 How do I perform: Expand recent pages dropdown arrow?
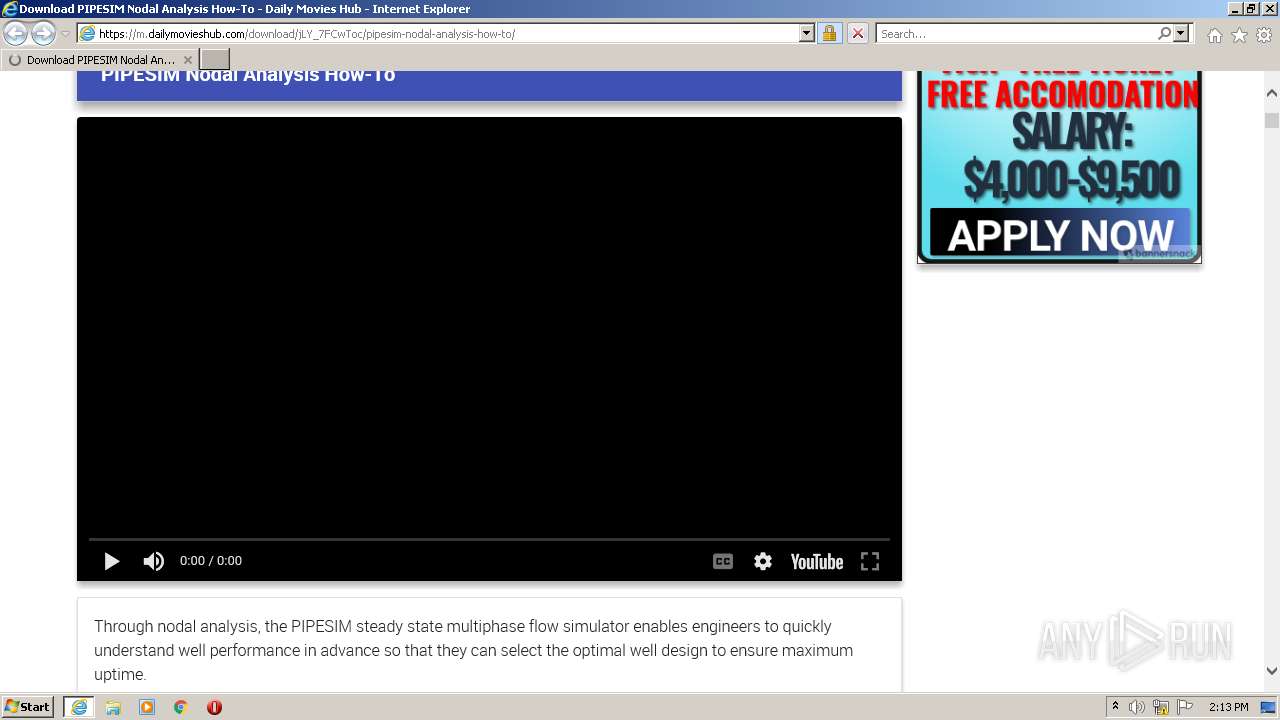tap(65, 34)
